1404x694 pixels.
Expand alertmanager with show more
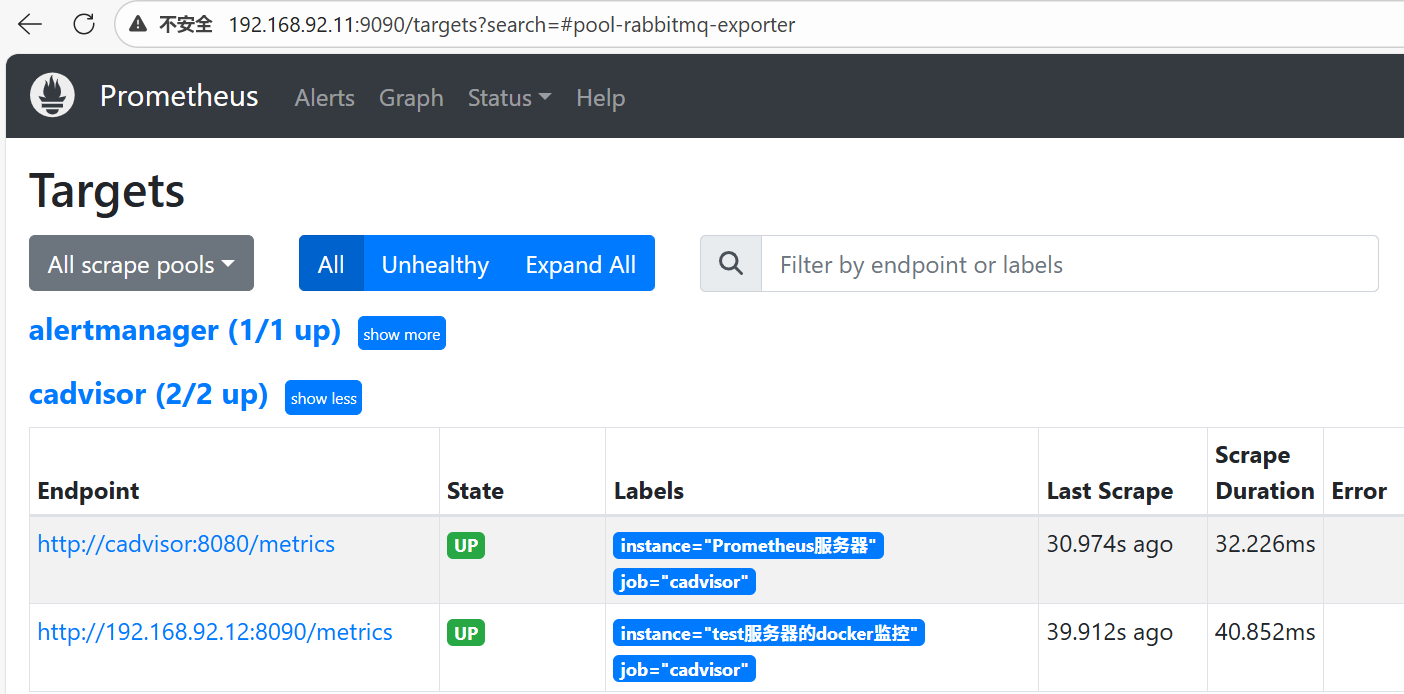tap(402, 334)
